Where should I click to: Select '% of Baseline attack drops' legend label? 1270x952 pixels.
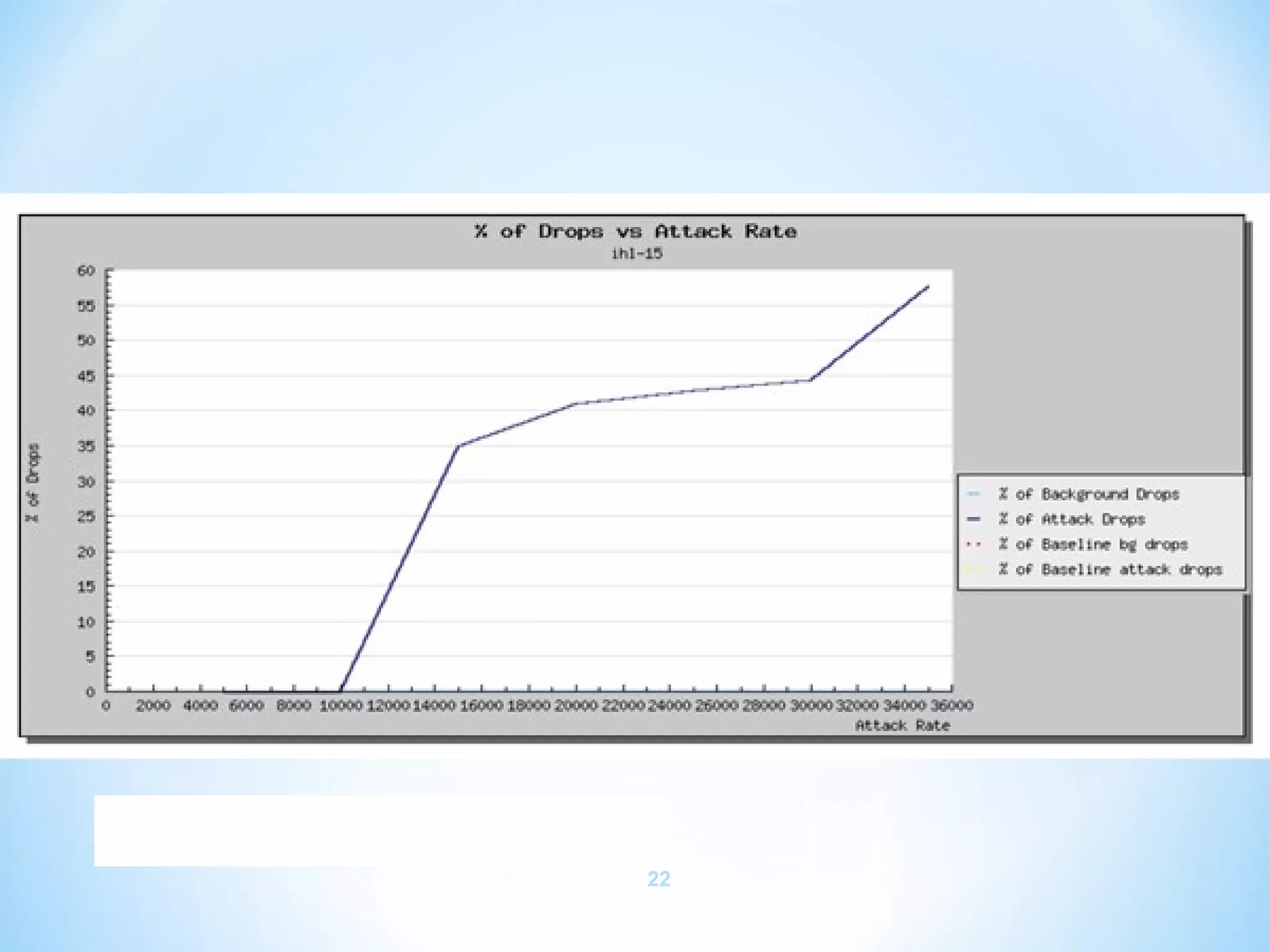click(x=1110, y=570)
